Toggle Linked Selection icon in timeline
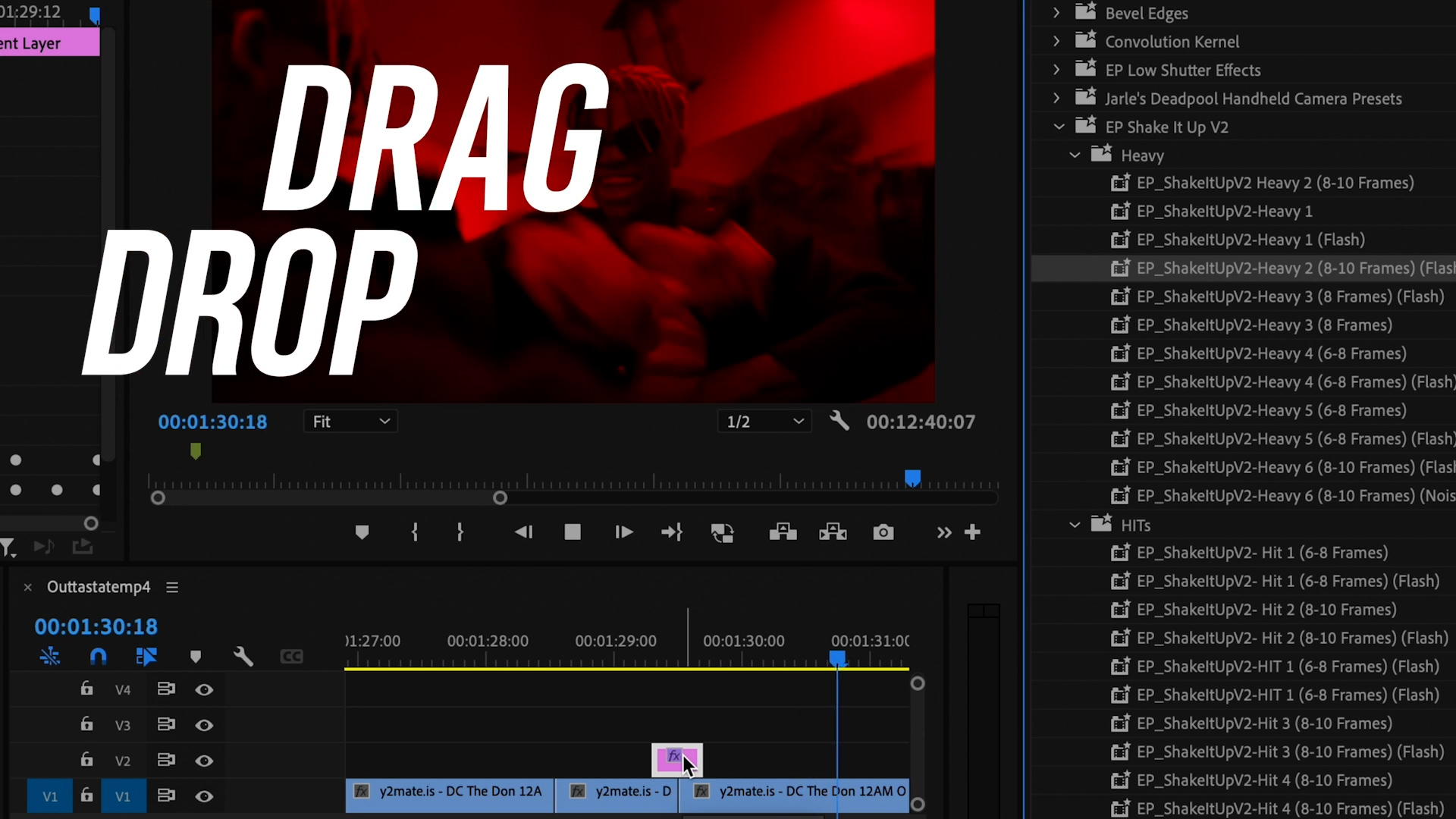The width and height of the screenshot is (1456, 819). pyautogui.click(x=146, y=656)
